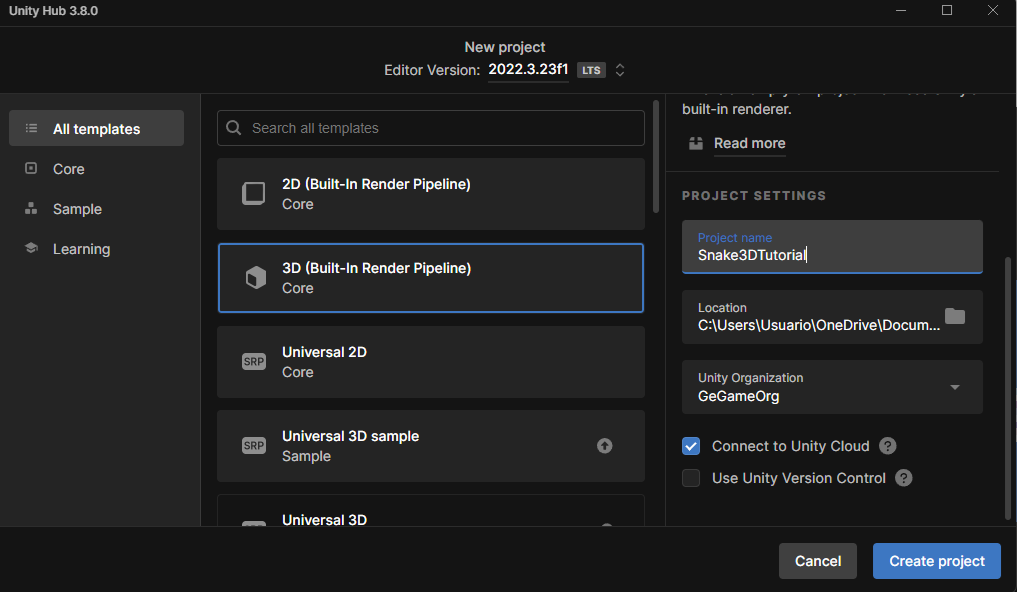This screenshot has height=592, width=1017.
Task: Choose the Universal 2D template
Action: (x=431, y=362)
